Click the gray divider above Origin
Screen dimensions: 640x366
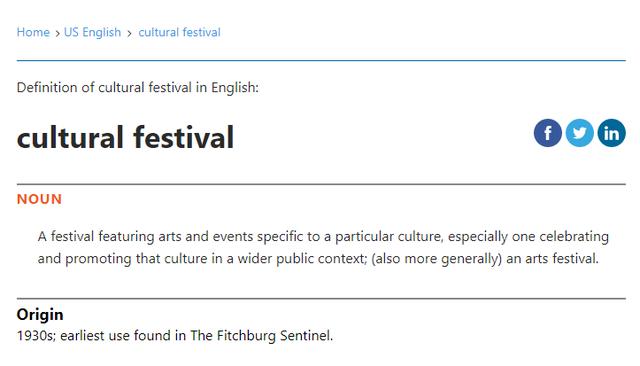[x=321, y=298]
